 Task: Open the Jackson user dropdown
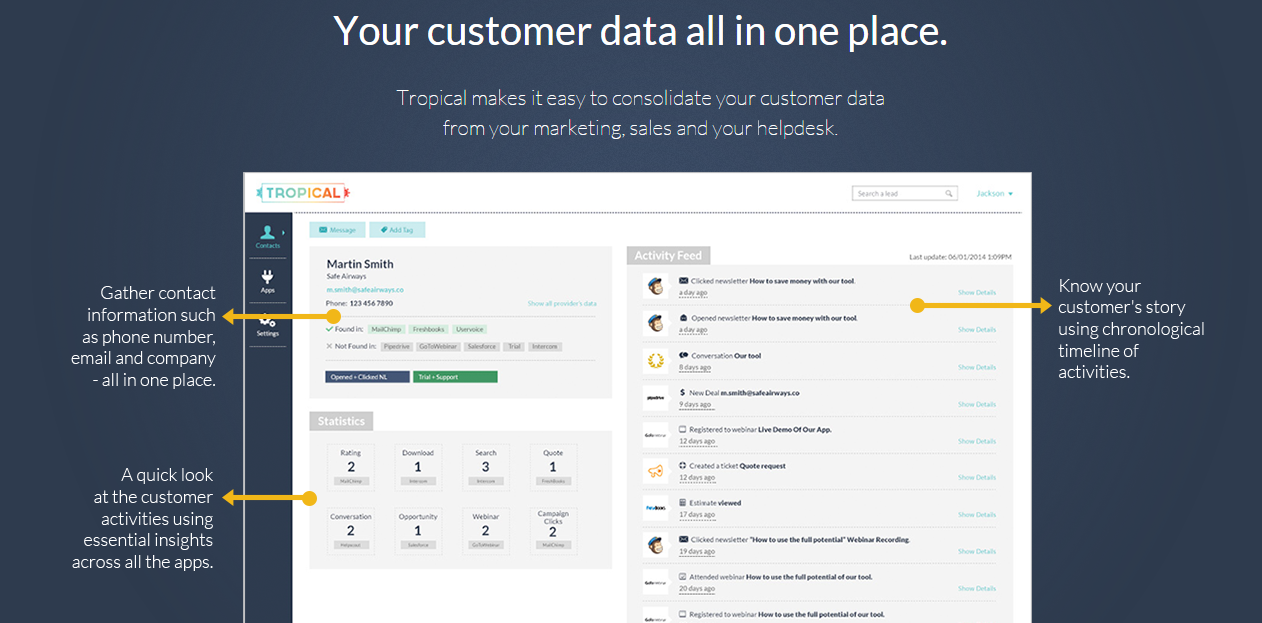pos(994,194)
